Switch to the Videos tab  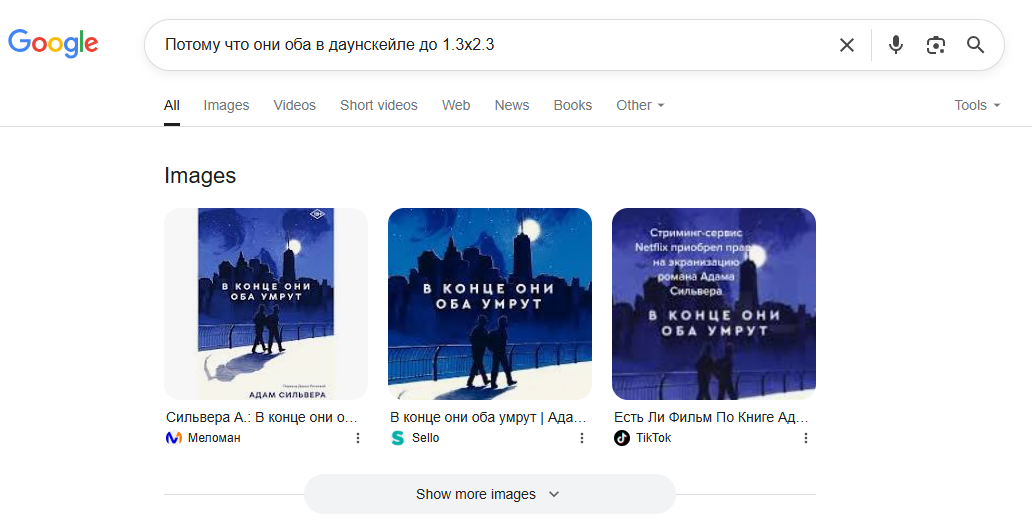coord(294,105)
